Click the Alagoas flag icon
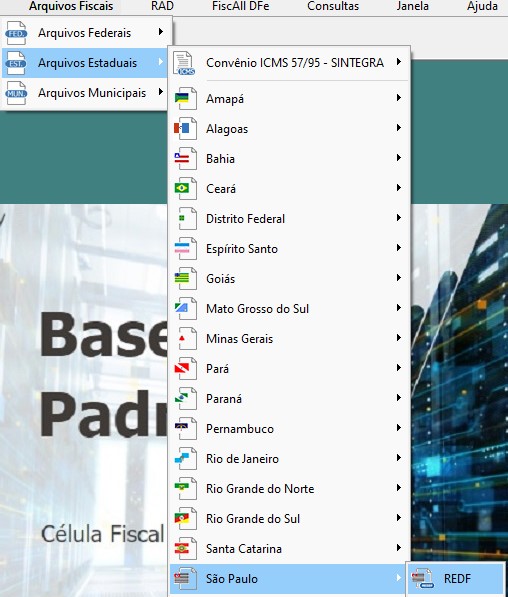This screenshot has height=597, width=508. [185, 129]
